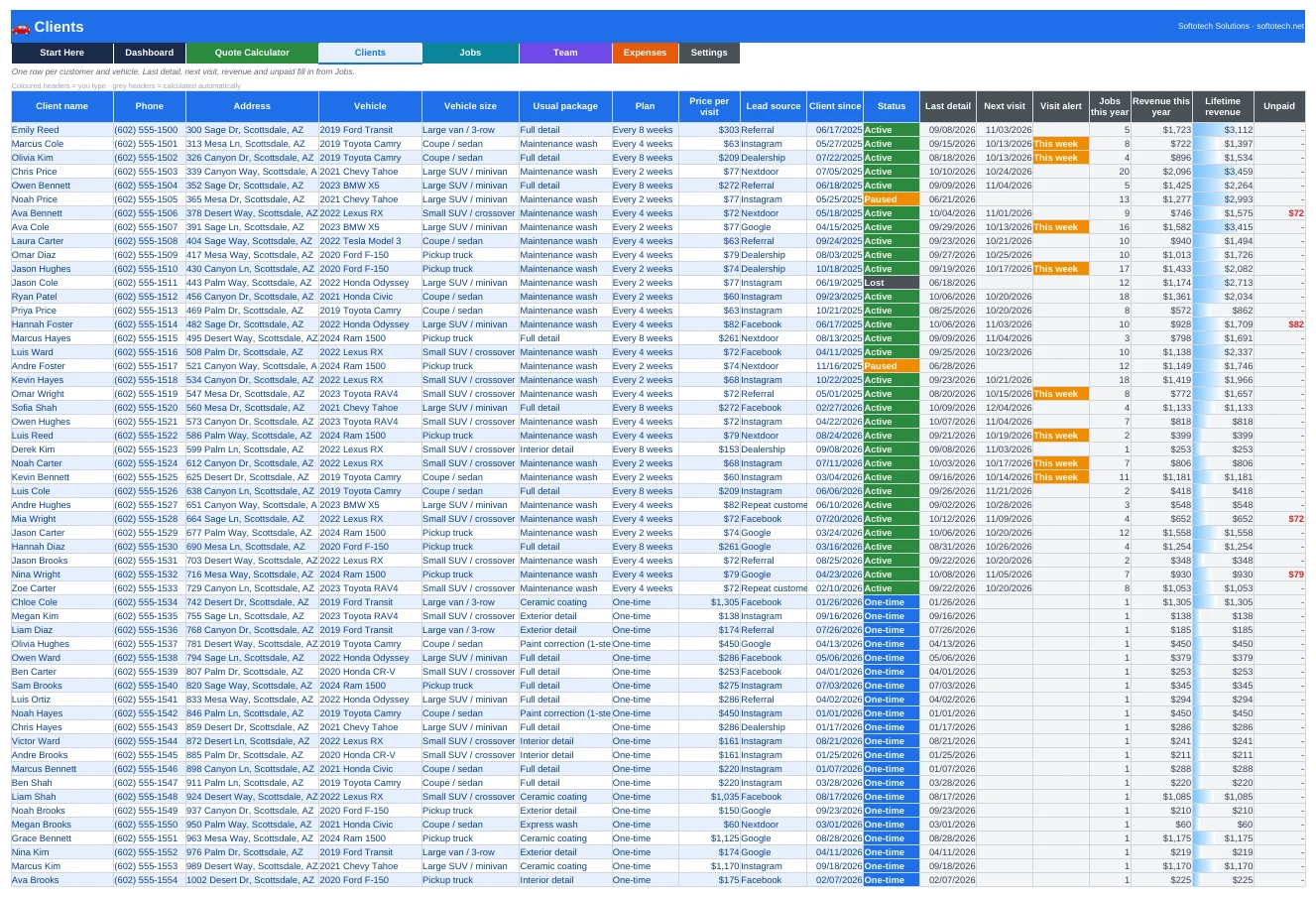Click the Client name column header
Viewport: 1316px width, 897px height.
click(x=61, y=106)
